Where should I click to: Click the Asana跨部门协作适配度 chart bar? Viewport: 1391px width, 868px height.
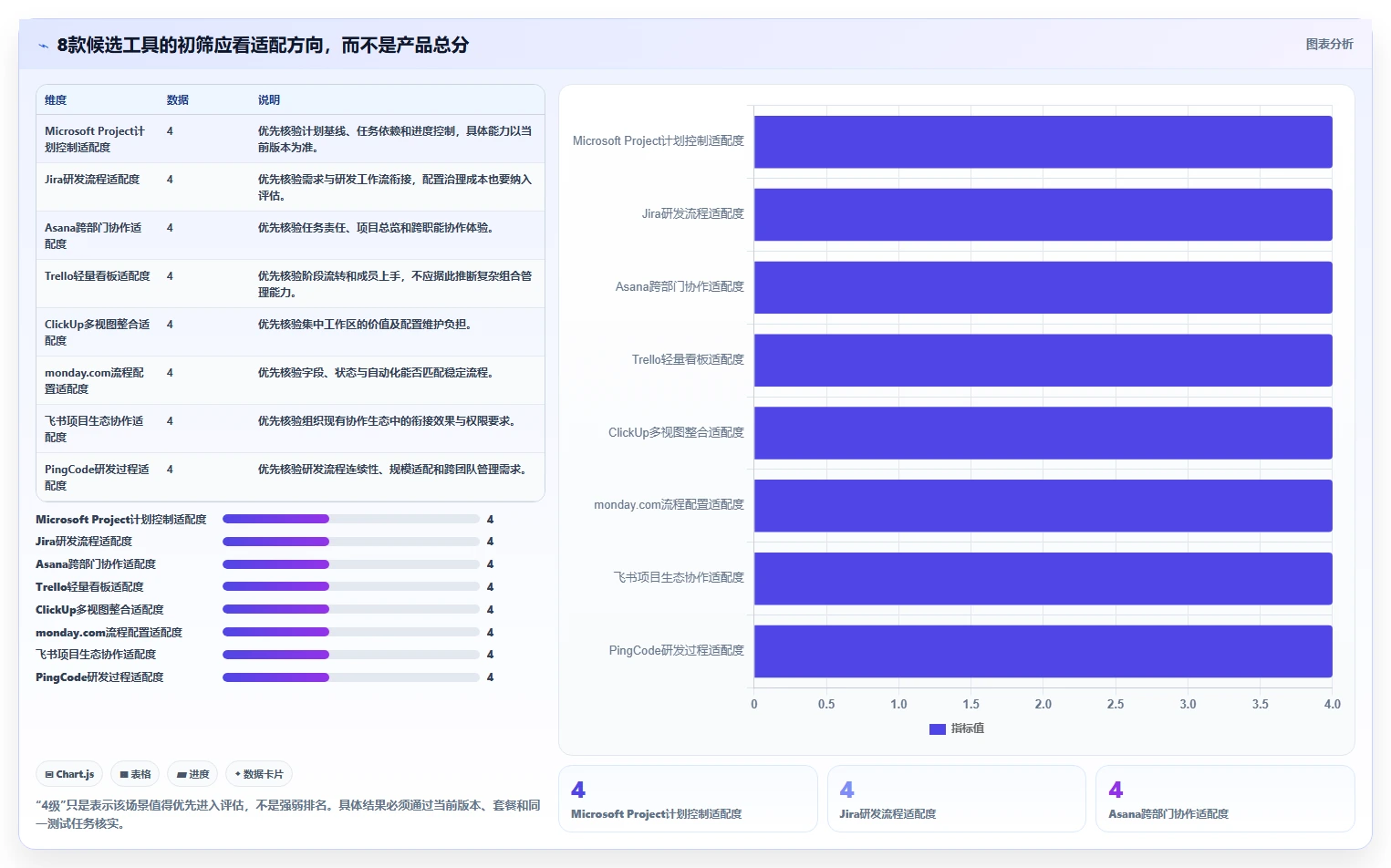1043,287
